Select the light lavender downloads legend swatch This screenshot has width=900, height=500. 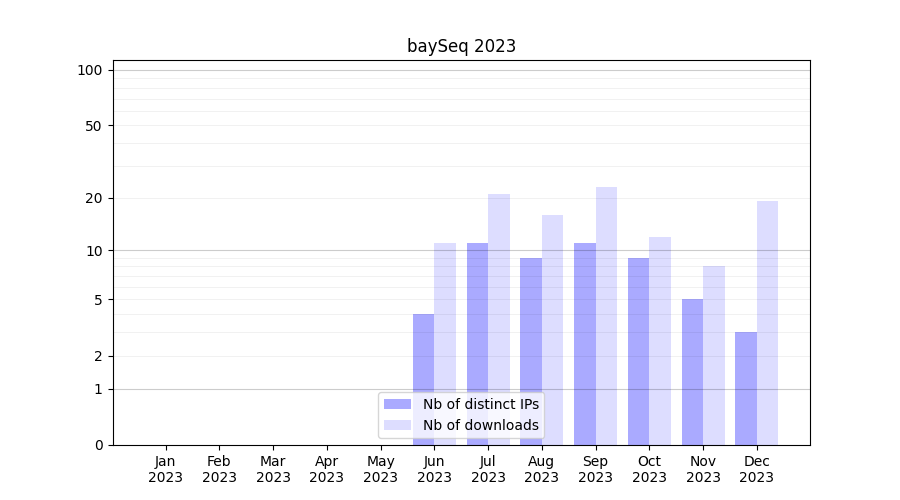pos(397,425)
